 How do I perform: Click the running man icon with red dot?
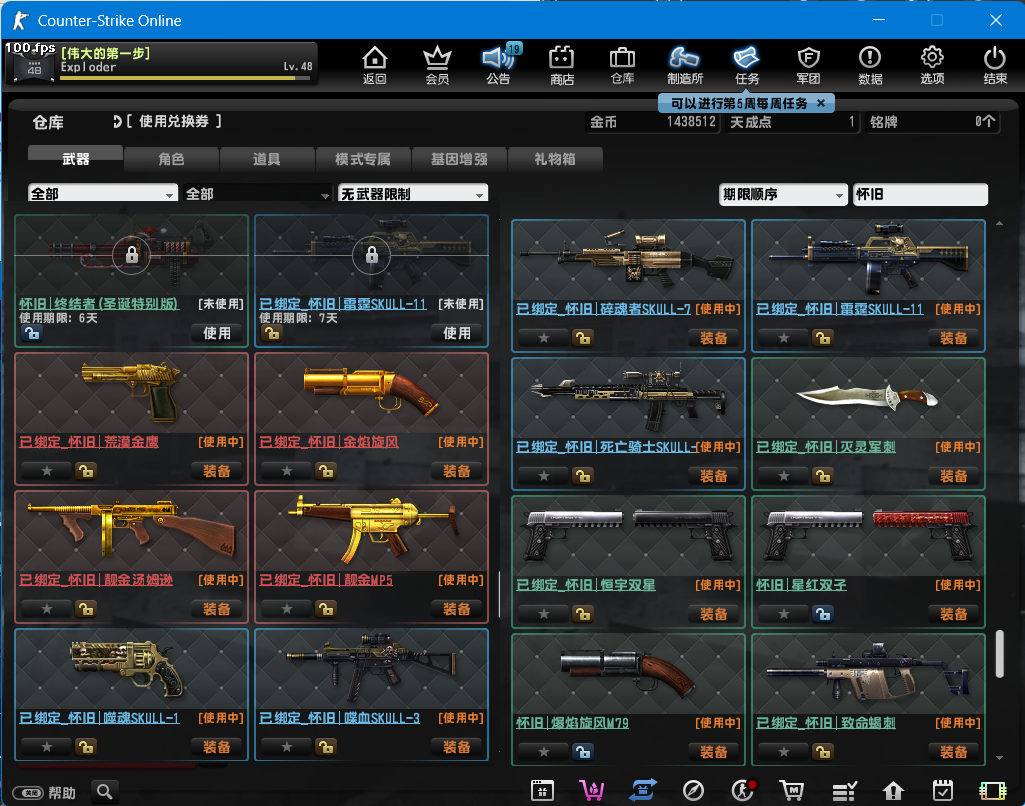tap(743, 791)
